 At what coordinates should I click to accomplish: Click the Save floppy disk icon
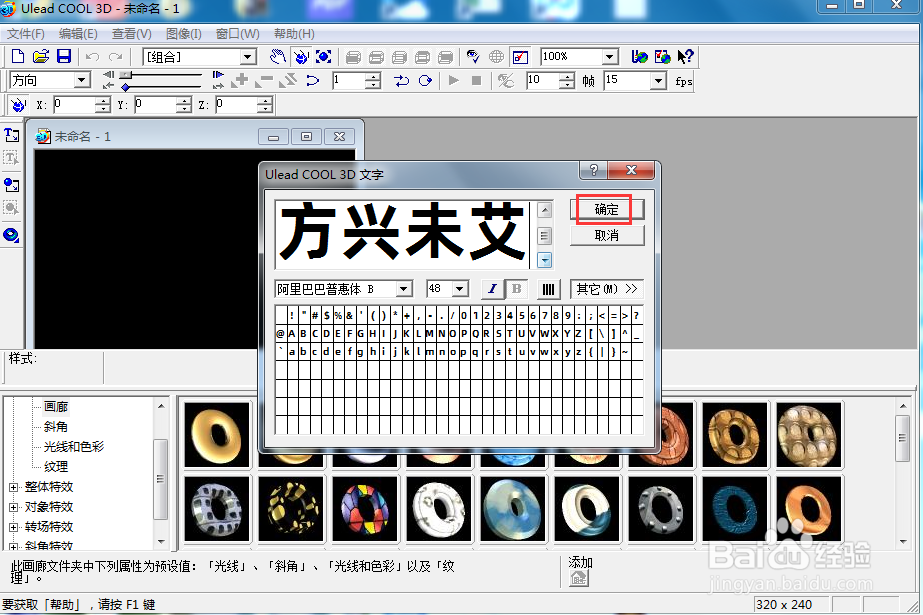(x=64, y=56)
